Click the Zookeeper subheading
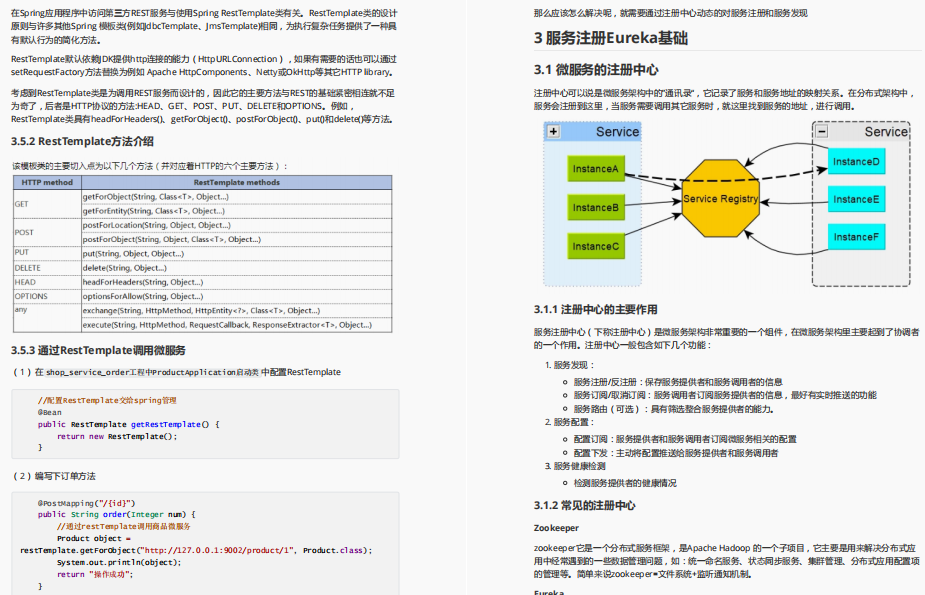Viewport: 925px width, 595px height. [x=556, y=528]
